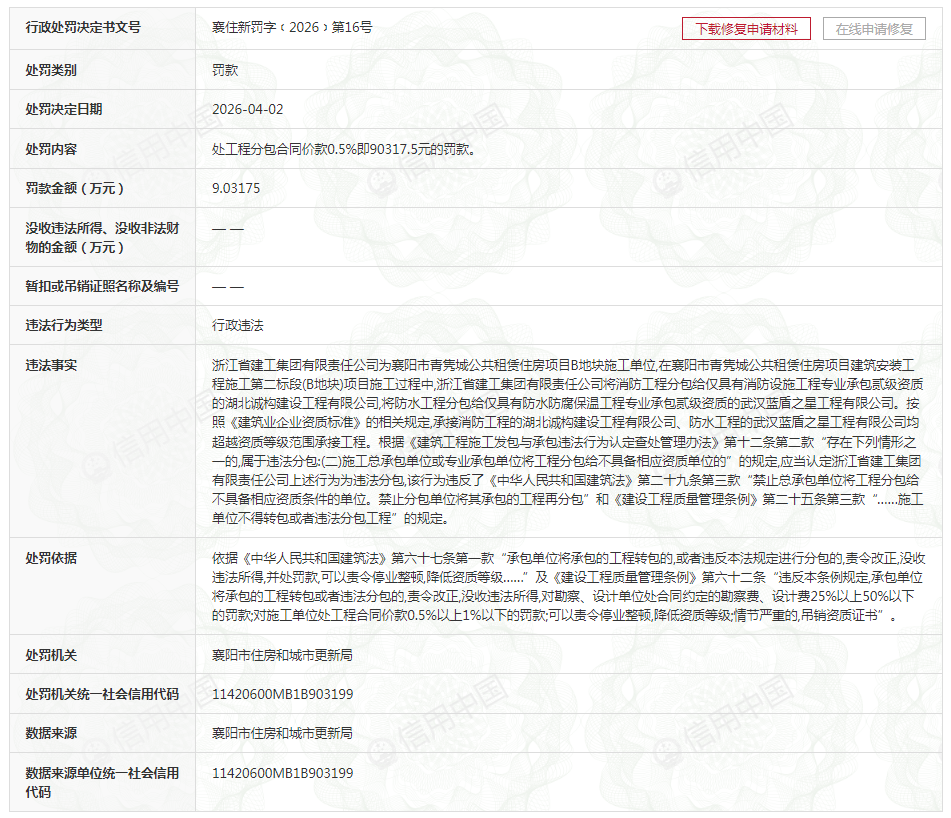The width and height of the screenshot is (951, 818).
Task: Click the 处罚依据 paragraph citing 建筑法
Action: (568, 587)
